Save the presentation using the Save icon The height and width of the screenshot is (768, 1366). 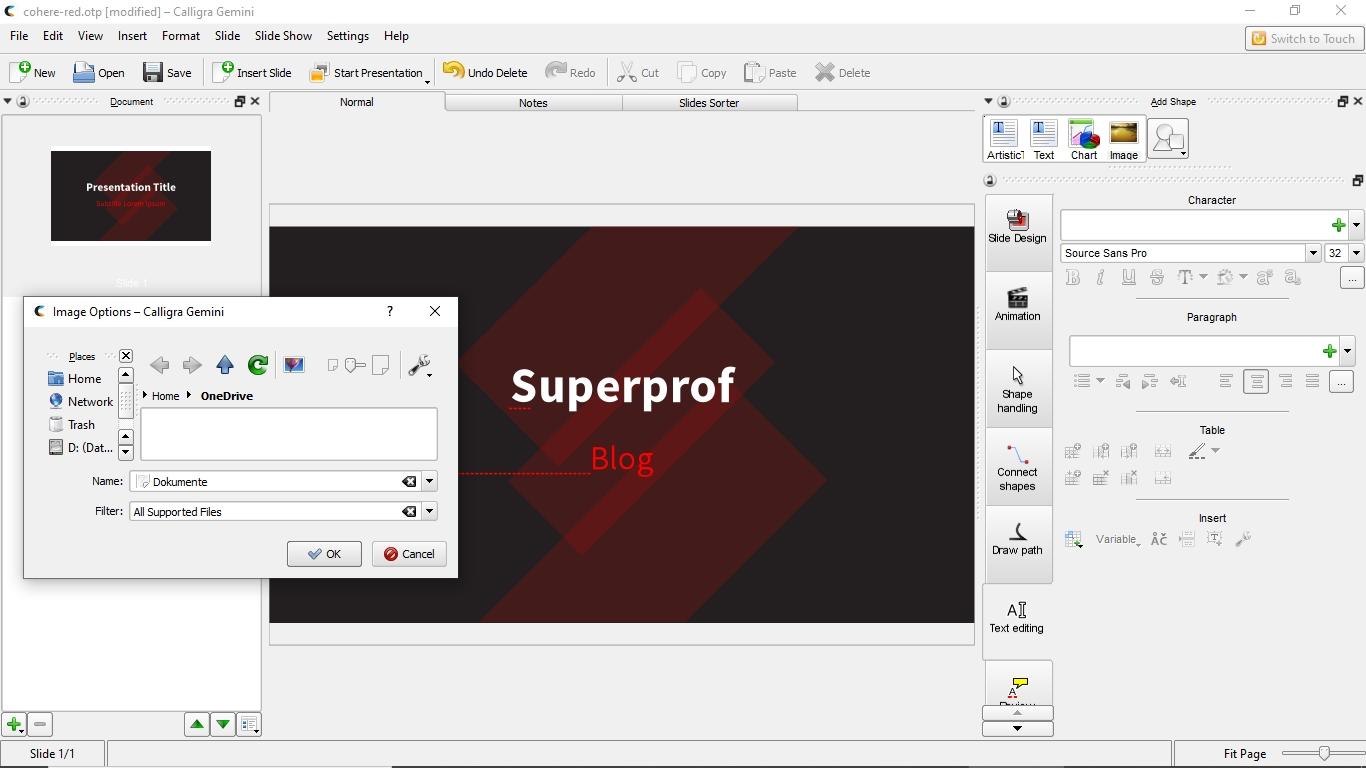[167, 72]
